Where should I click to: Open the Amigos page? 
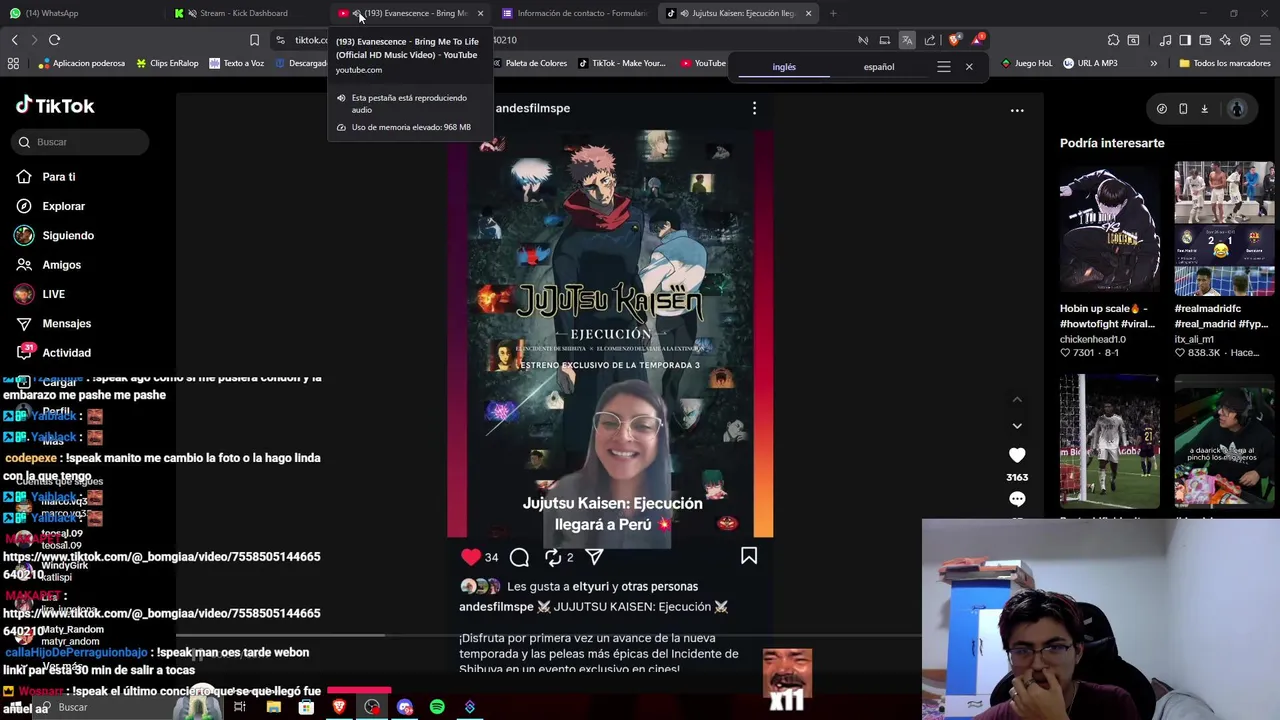point(48,265)
